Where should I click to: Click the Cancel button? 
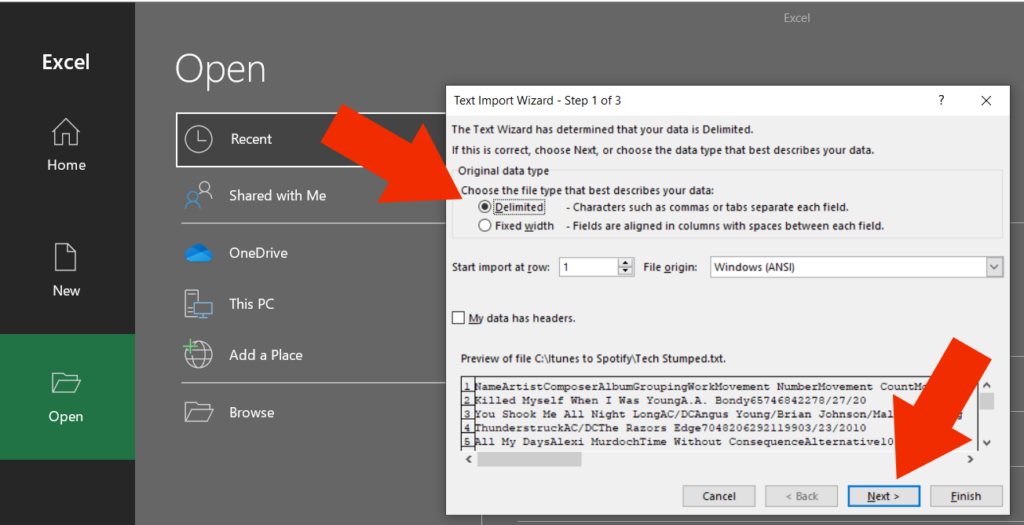[719, 496]
